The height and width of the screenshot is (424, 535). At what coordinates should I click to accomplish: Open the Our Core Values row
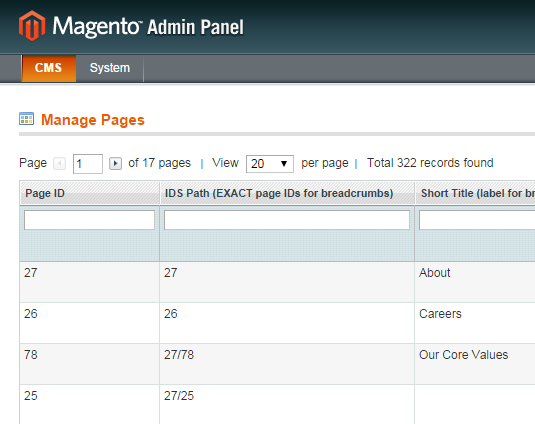277,364
